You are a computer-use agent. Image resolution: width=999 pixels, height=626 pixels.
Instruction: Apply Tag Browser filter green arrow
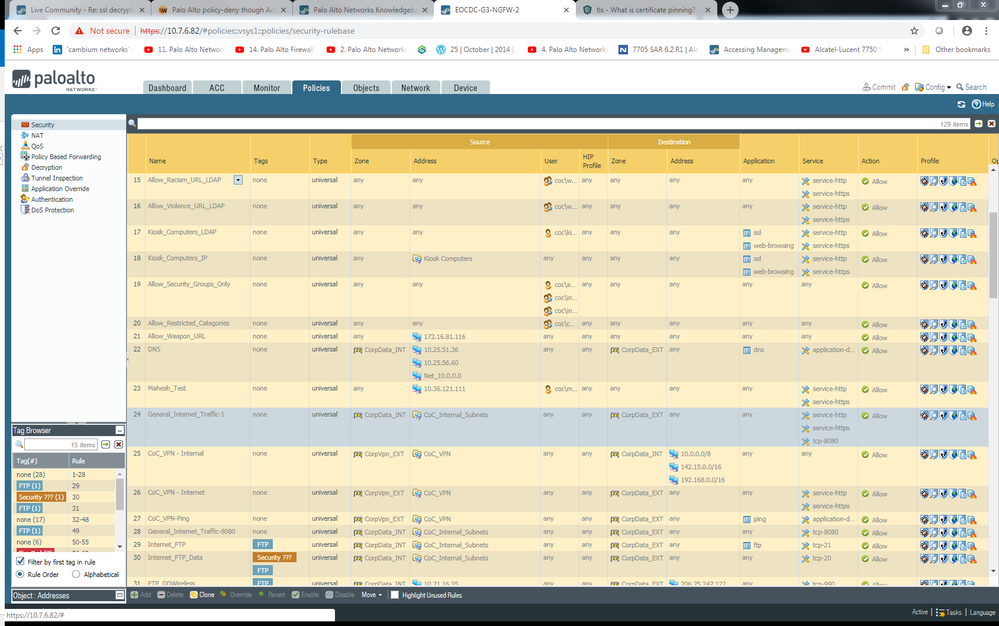106,445
